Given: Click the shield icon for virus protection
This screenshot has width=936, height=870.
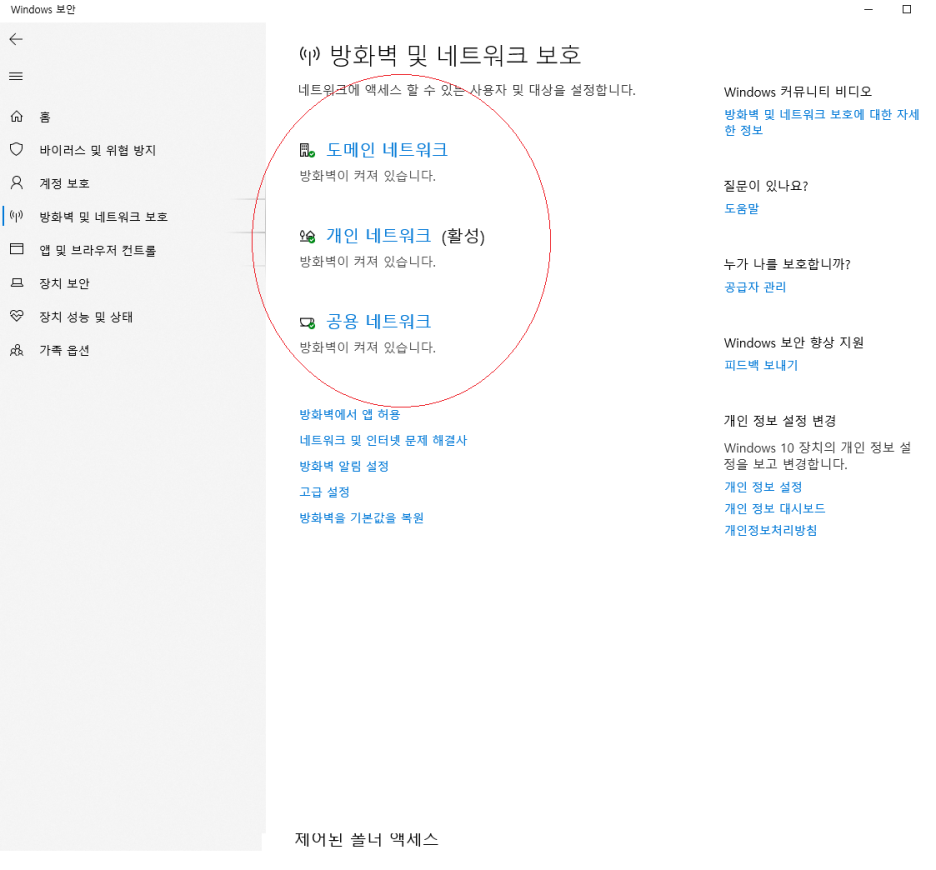Looking at the screenshot, I should point(17,149).
